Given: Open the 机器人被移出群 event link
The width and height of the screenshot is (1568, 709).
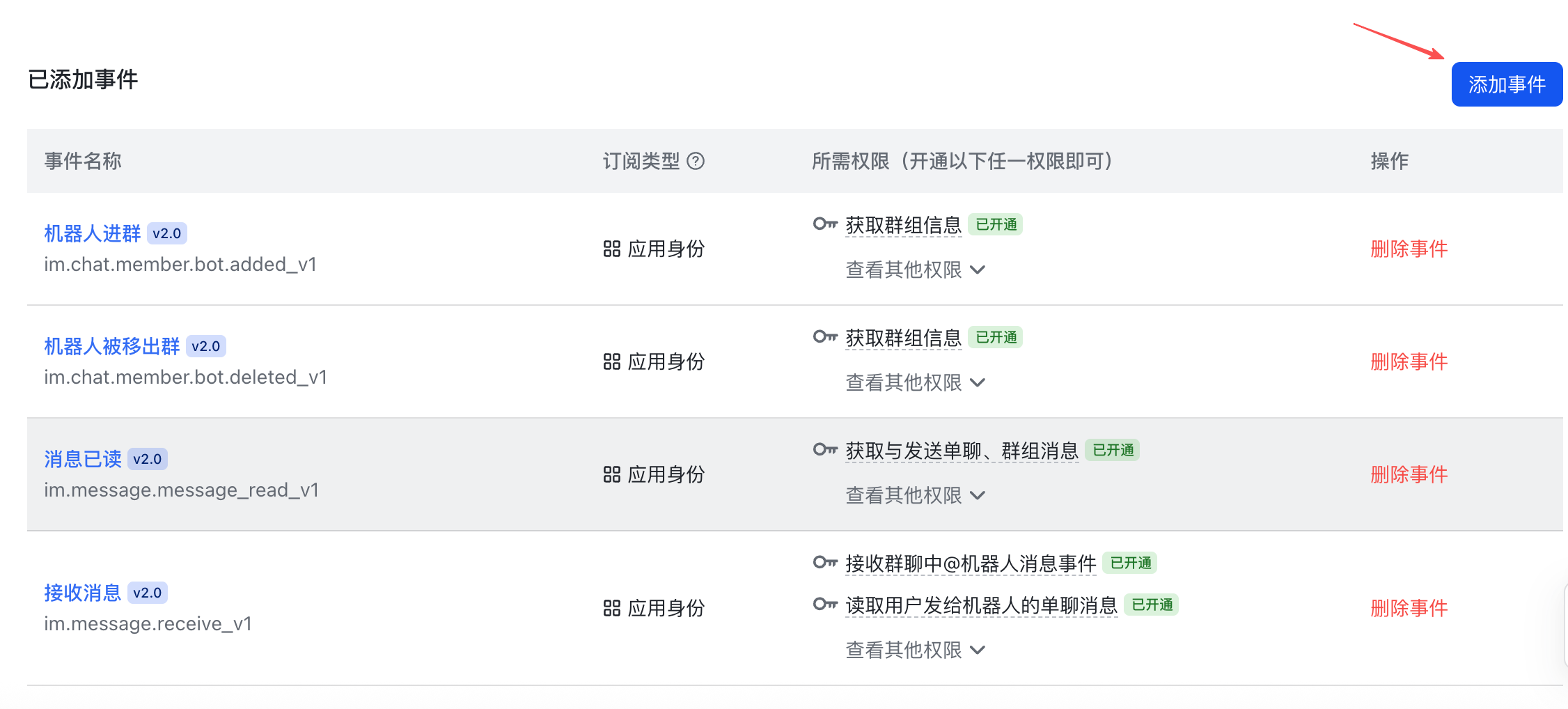Looking at the screenshot, I should pyautogui.click(x=111, y=346).
